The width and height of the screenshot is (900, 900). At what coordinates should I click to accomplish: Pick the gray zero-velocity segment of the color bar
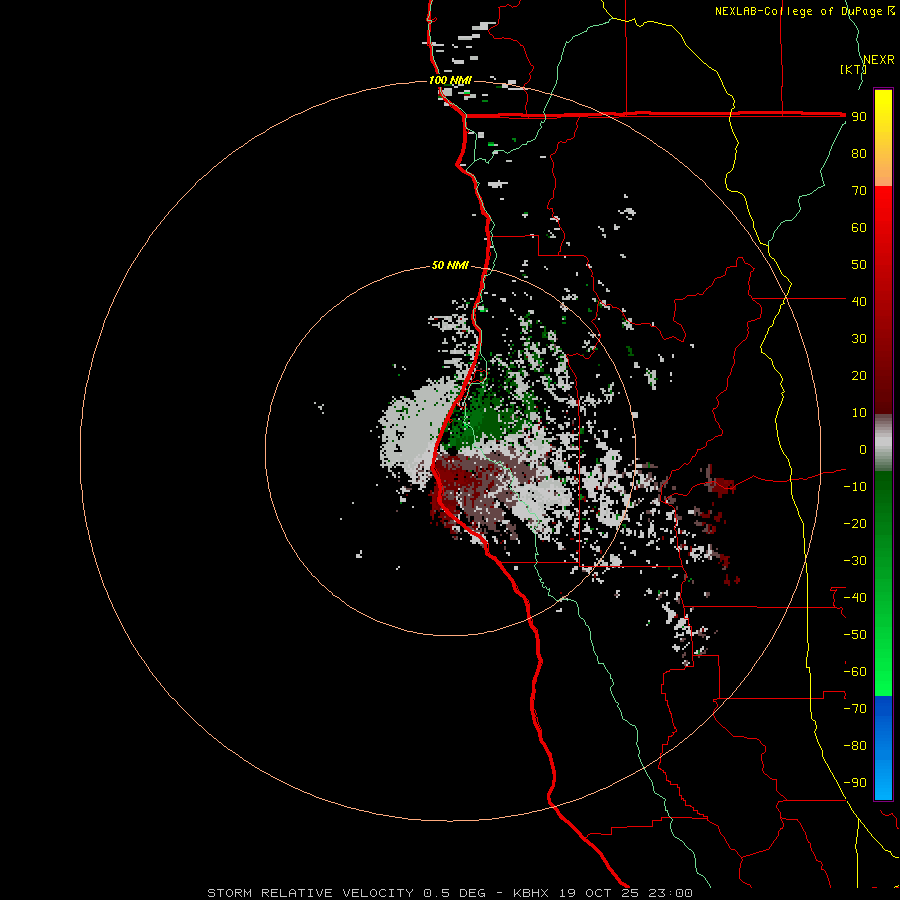tap(883, 443)
